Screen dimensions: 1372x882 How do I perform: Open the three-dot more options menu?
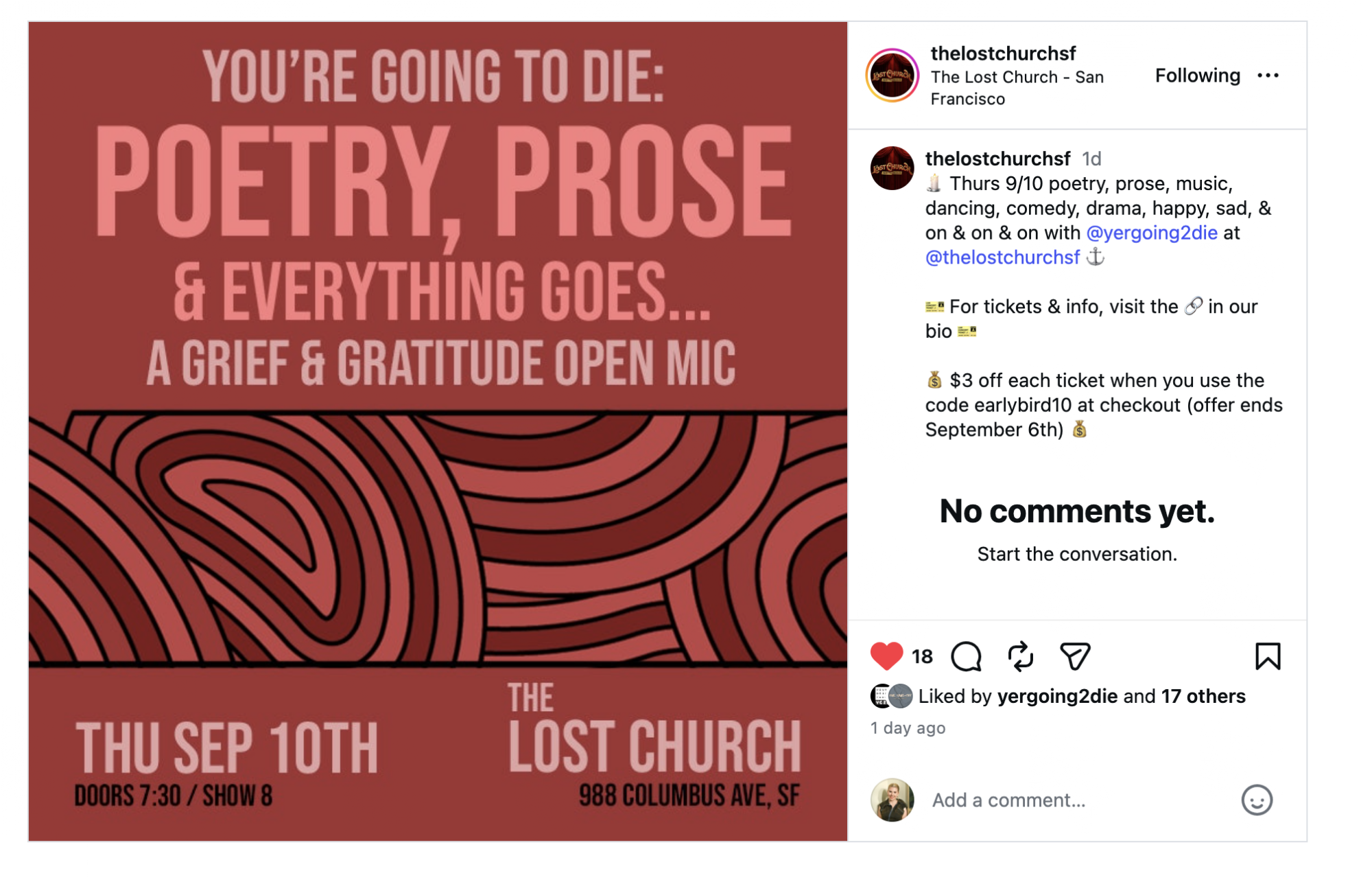1268,76
